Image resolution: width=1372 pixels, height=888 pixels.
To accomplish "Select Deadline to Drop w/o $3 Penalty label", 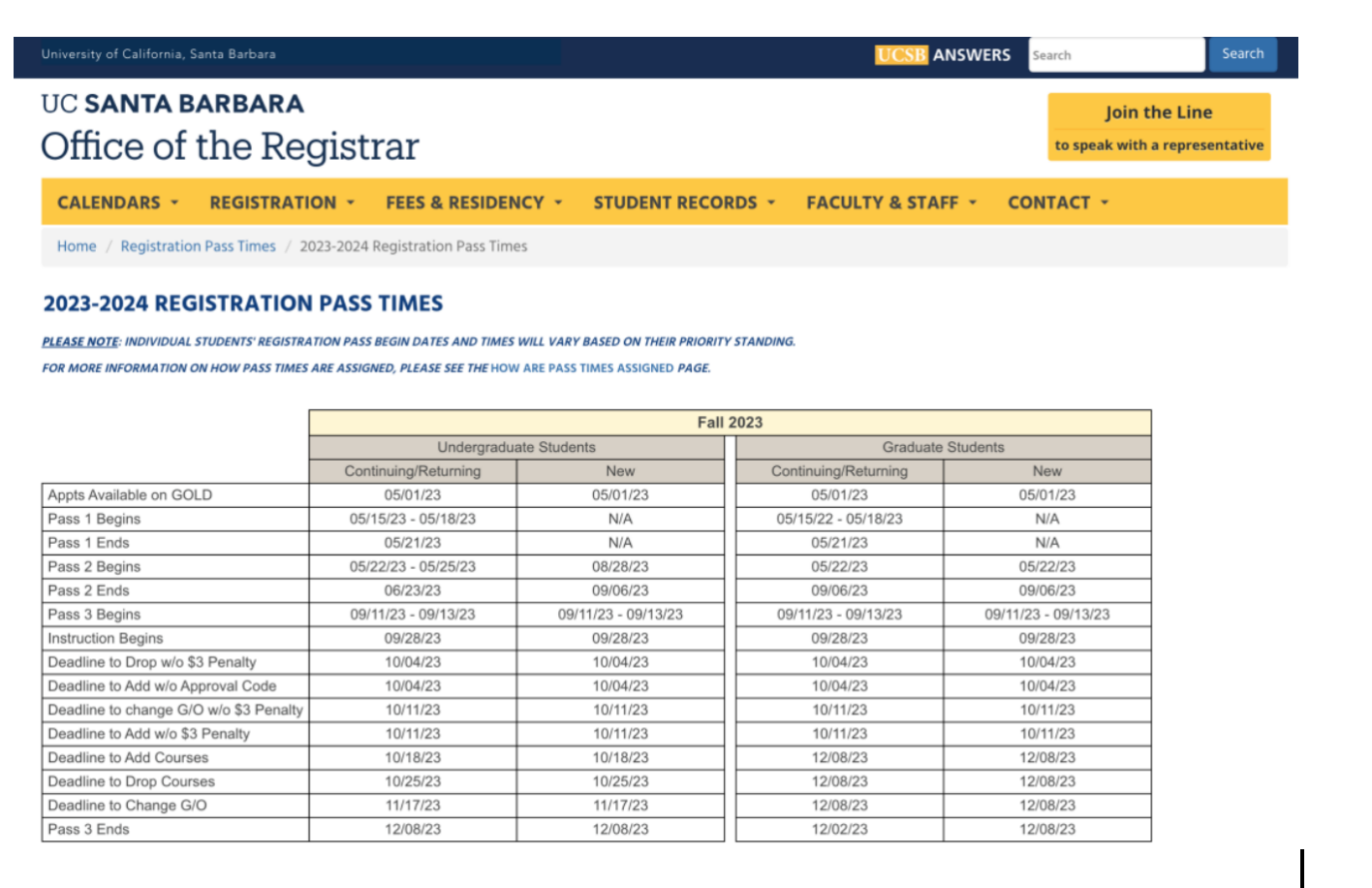I will 152,662.
